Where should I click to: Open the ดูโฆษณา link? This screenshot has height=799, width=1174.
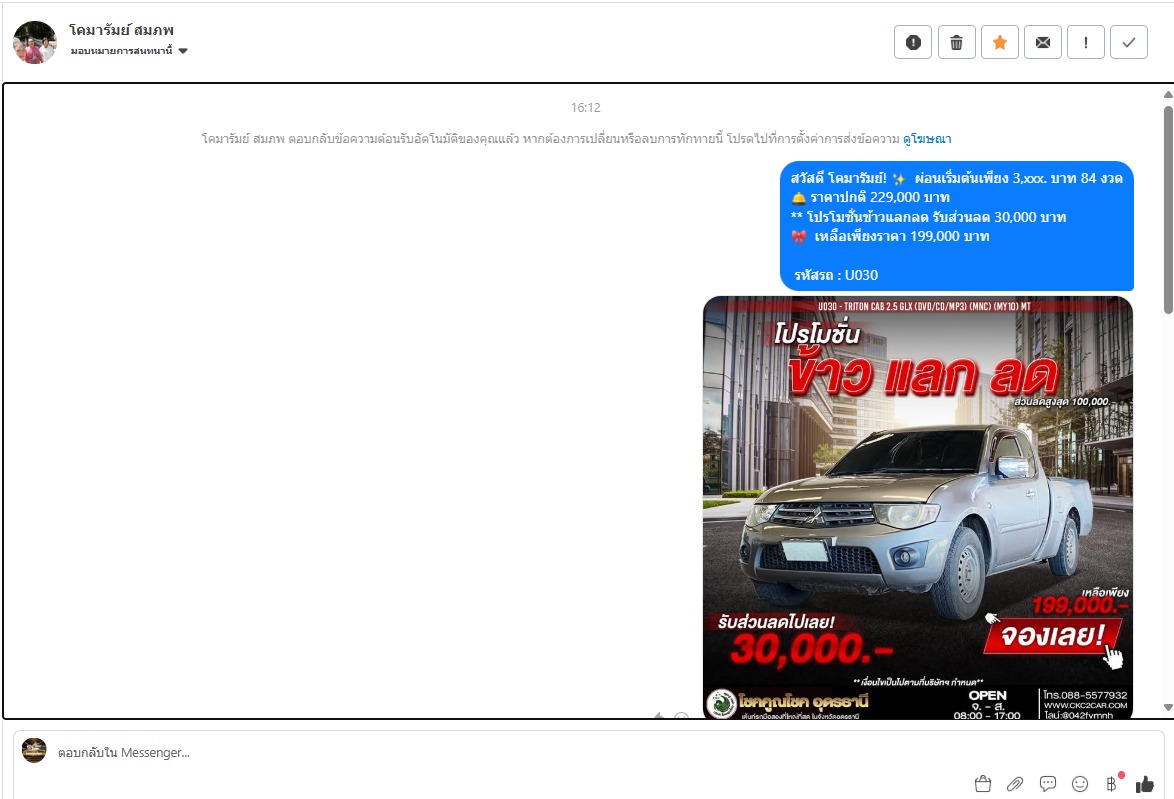point(927,139)
